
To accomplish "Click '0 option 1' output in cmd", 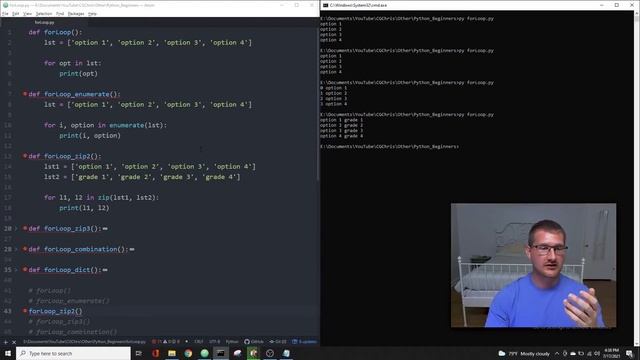I will click(x=333, y=88).
